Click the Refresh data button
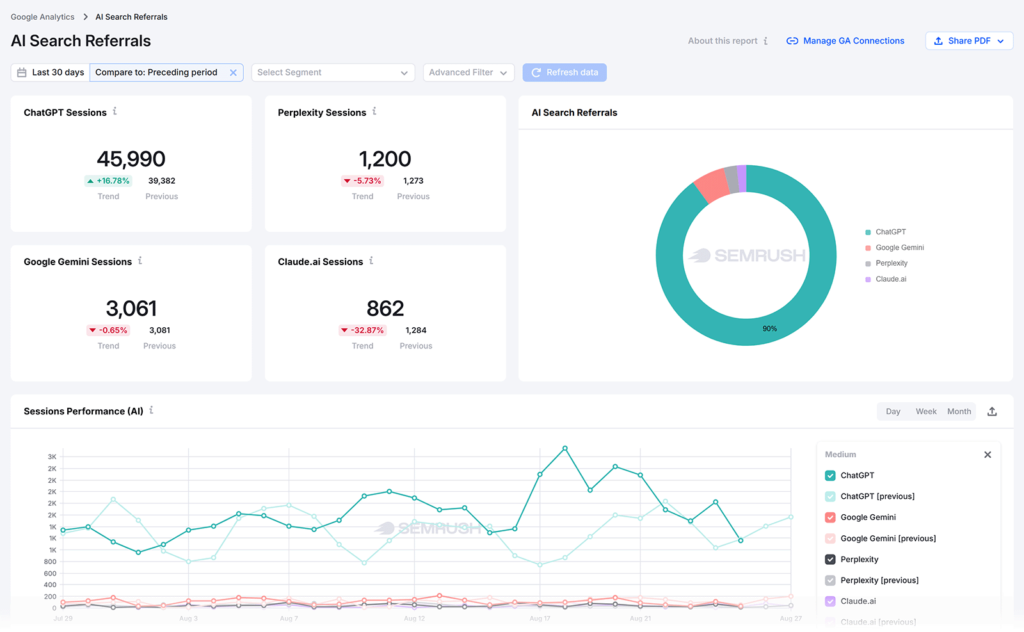Viewport: 1024px width, 632px height. click(x=564, y=72)
